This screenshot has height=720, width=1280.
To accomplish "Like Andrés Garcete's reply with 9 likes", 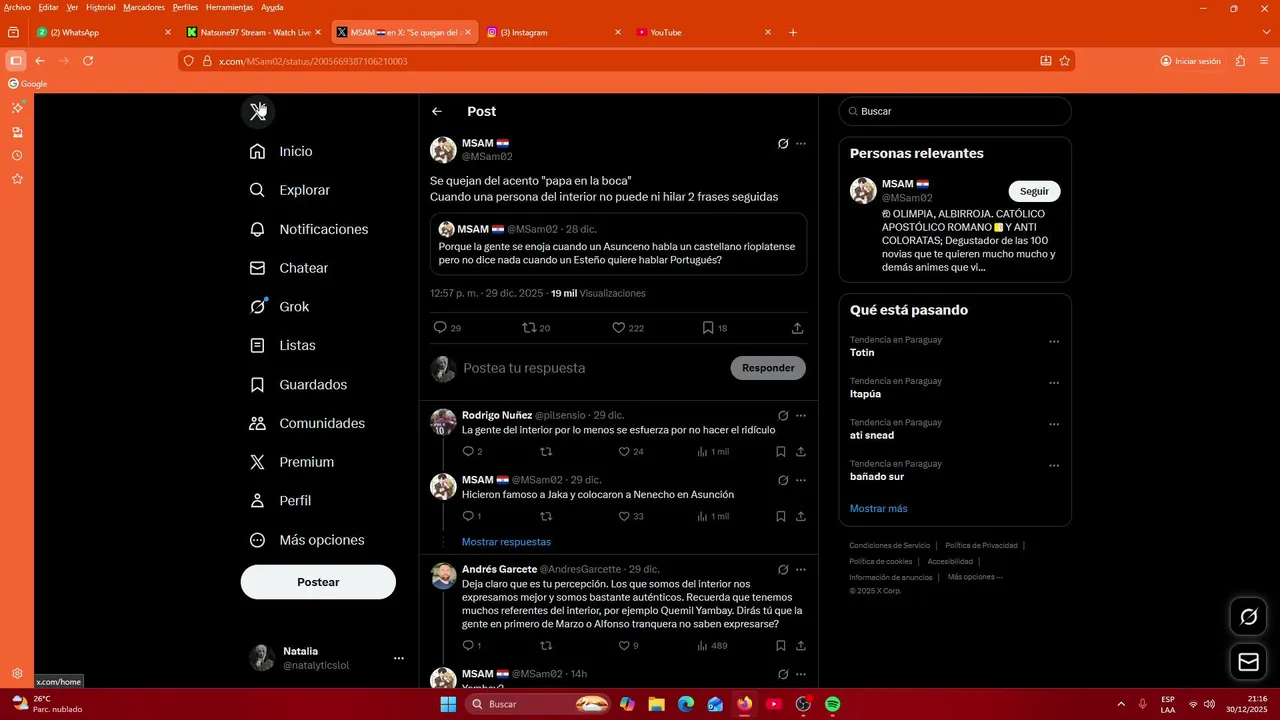I will (624, 646).
